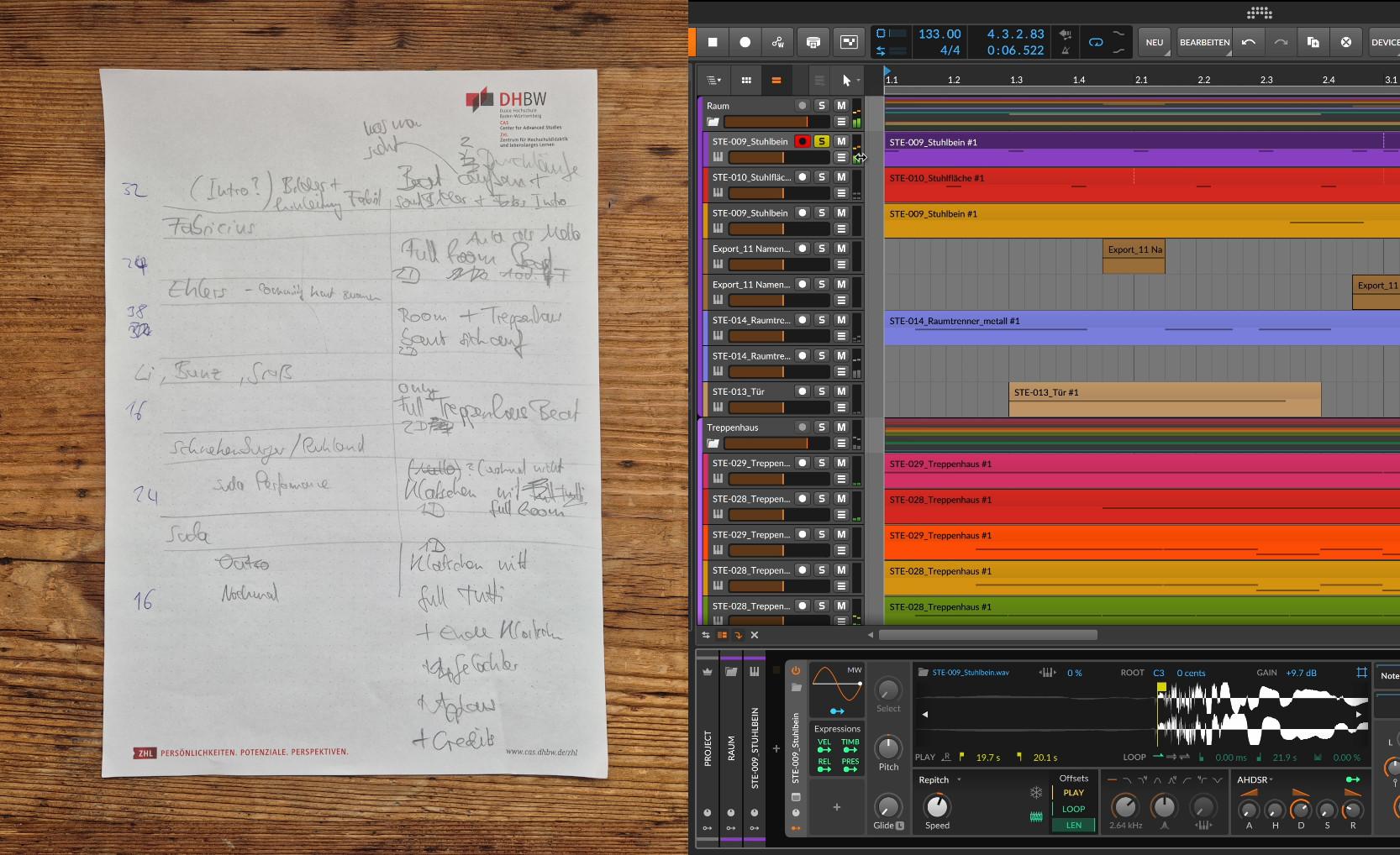Disable solo on first STE-009_Stuhlbein track
1400x855 pixels.
[x=822, y=141]
